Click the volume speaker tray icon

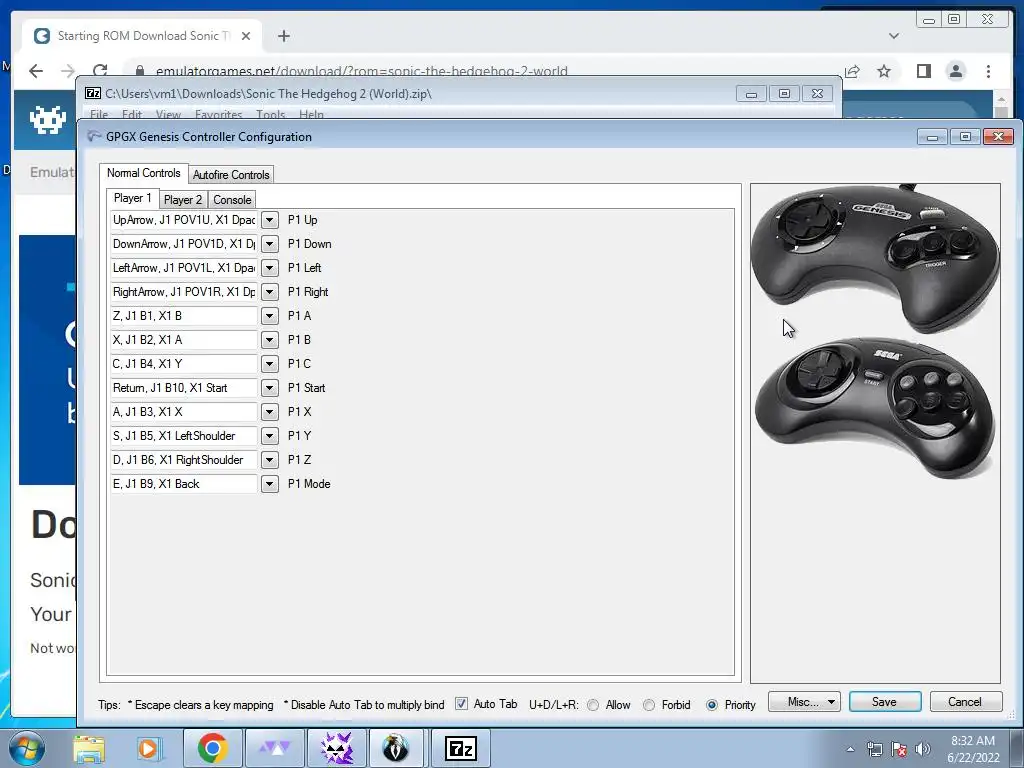922,749
